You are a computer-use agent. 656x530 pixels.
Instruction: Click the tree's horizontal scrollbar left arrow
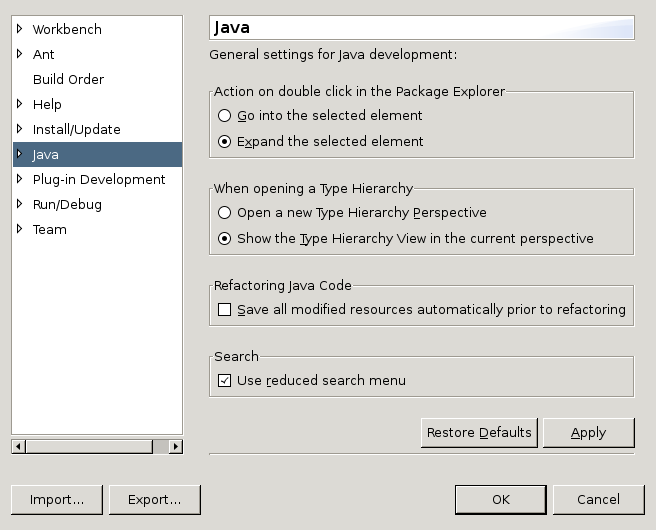tap(18, 447)
